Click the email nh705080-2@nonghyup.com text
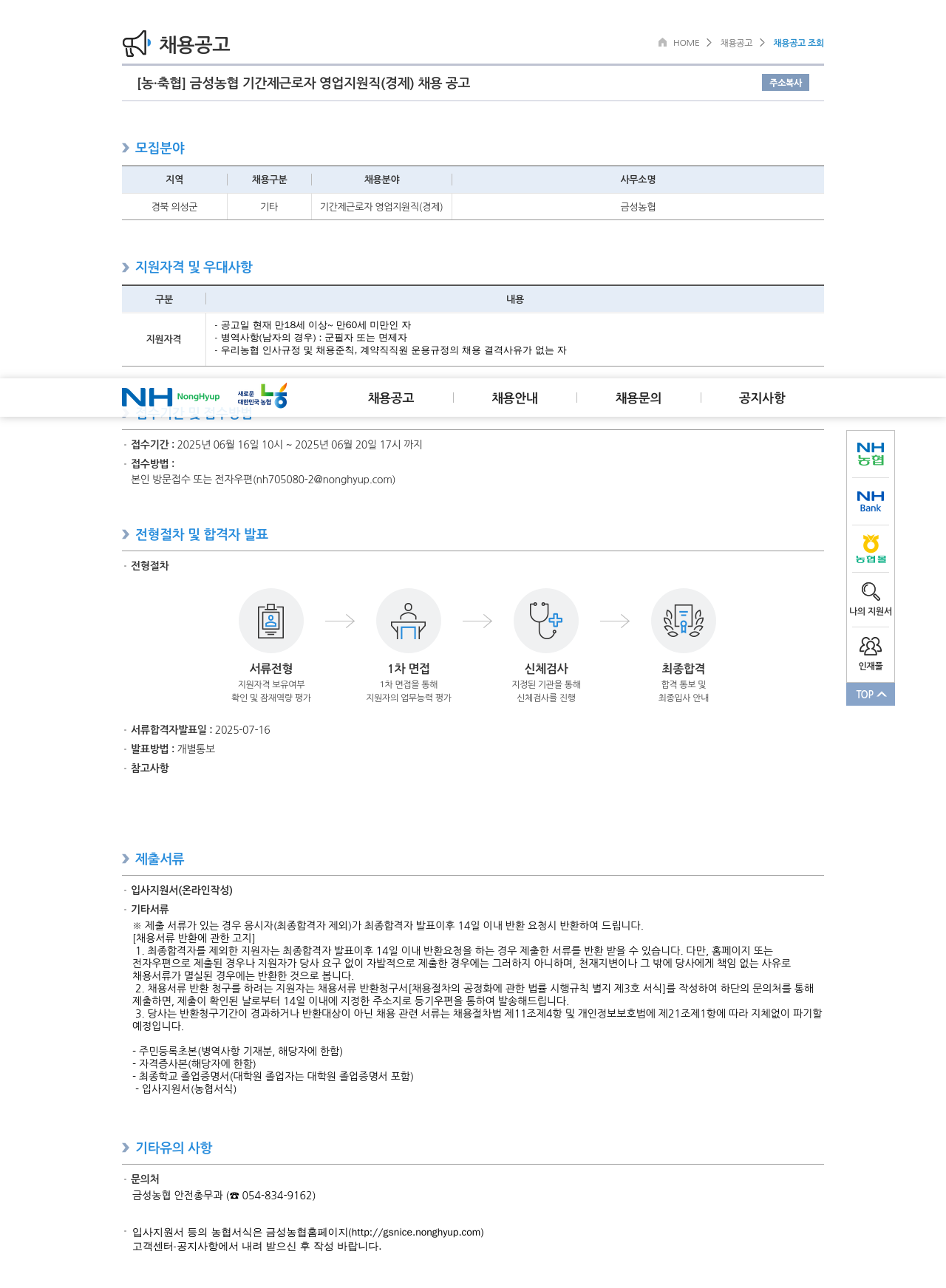The image size is (946, 1288). pos(325,480)
